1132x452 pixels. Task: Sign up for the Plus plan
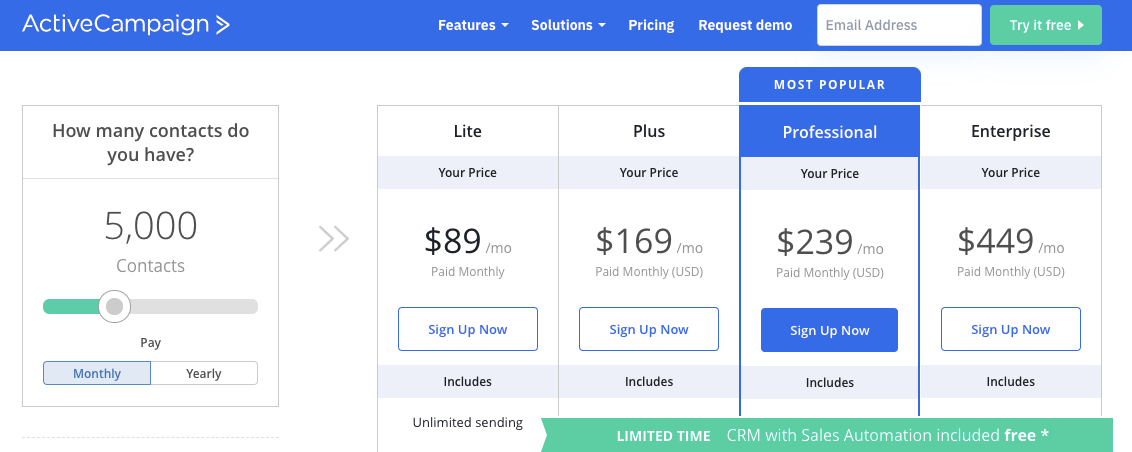[x=649, y=329]
